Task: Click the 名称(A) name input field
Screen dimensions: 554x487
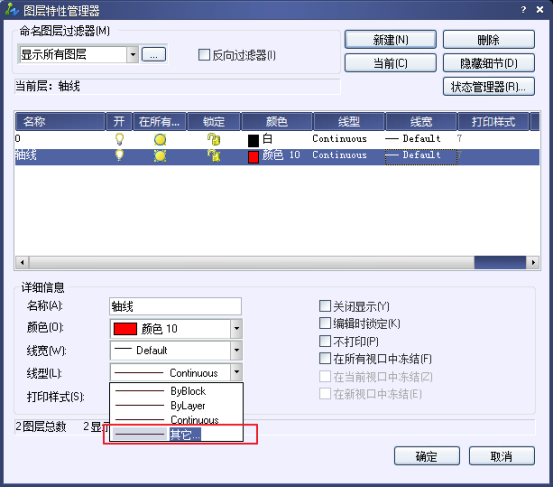Action: click(175, 306)
